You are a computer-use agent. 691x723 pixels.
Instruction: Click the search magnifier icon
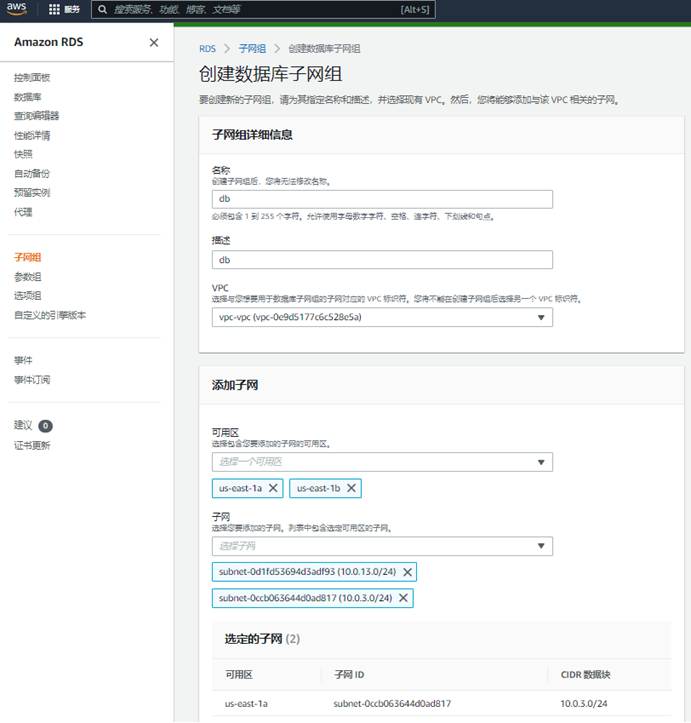tap(103, 9)
